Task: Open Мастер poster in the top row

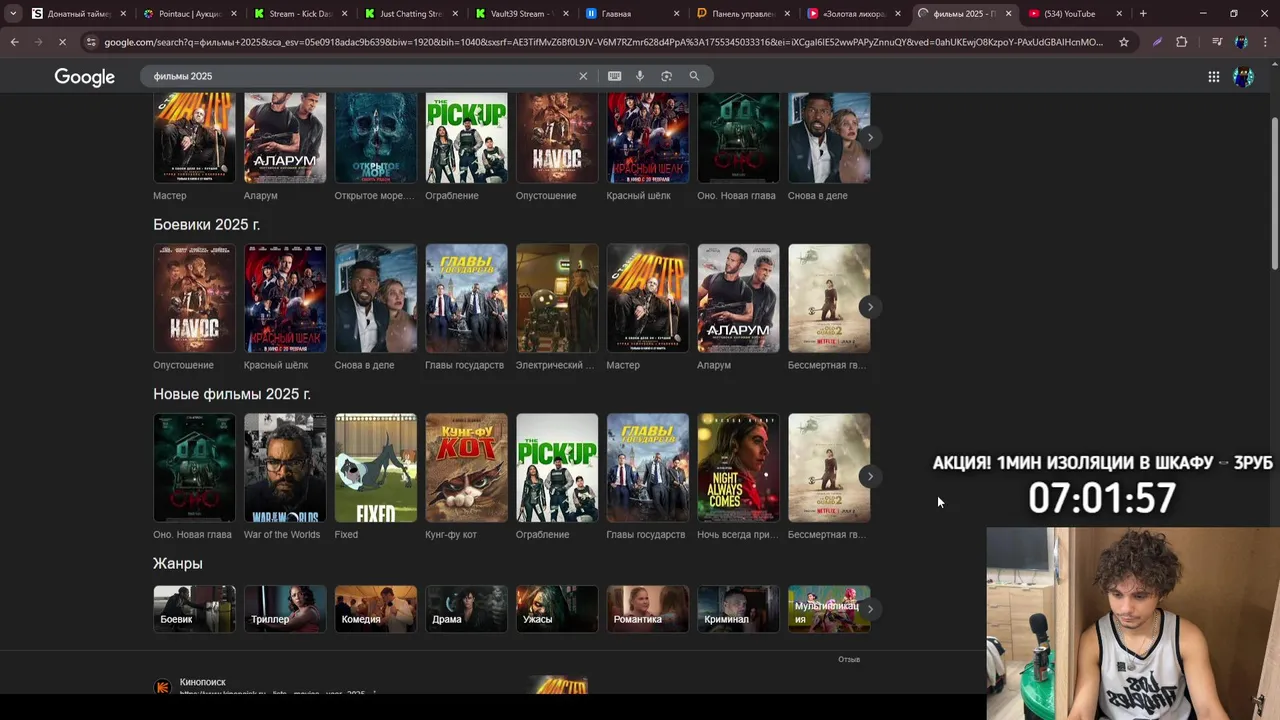Action: coord(194,138)
